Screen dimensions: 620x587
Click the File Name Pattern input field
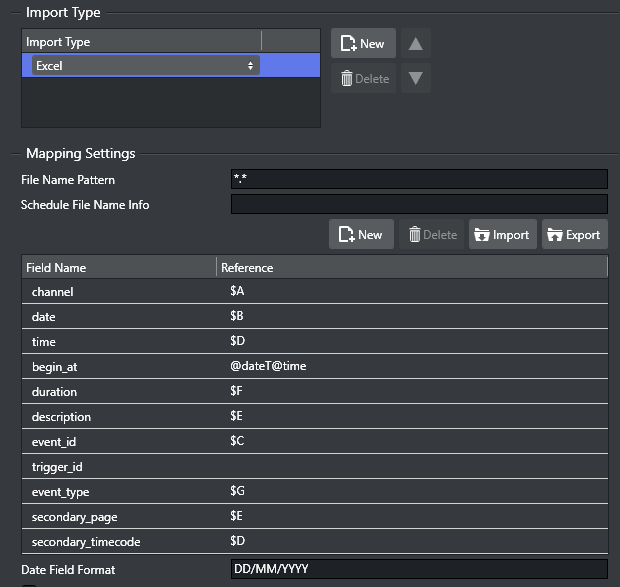click(x=418, y=180)
